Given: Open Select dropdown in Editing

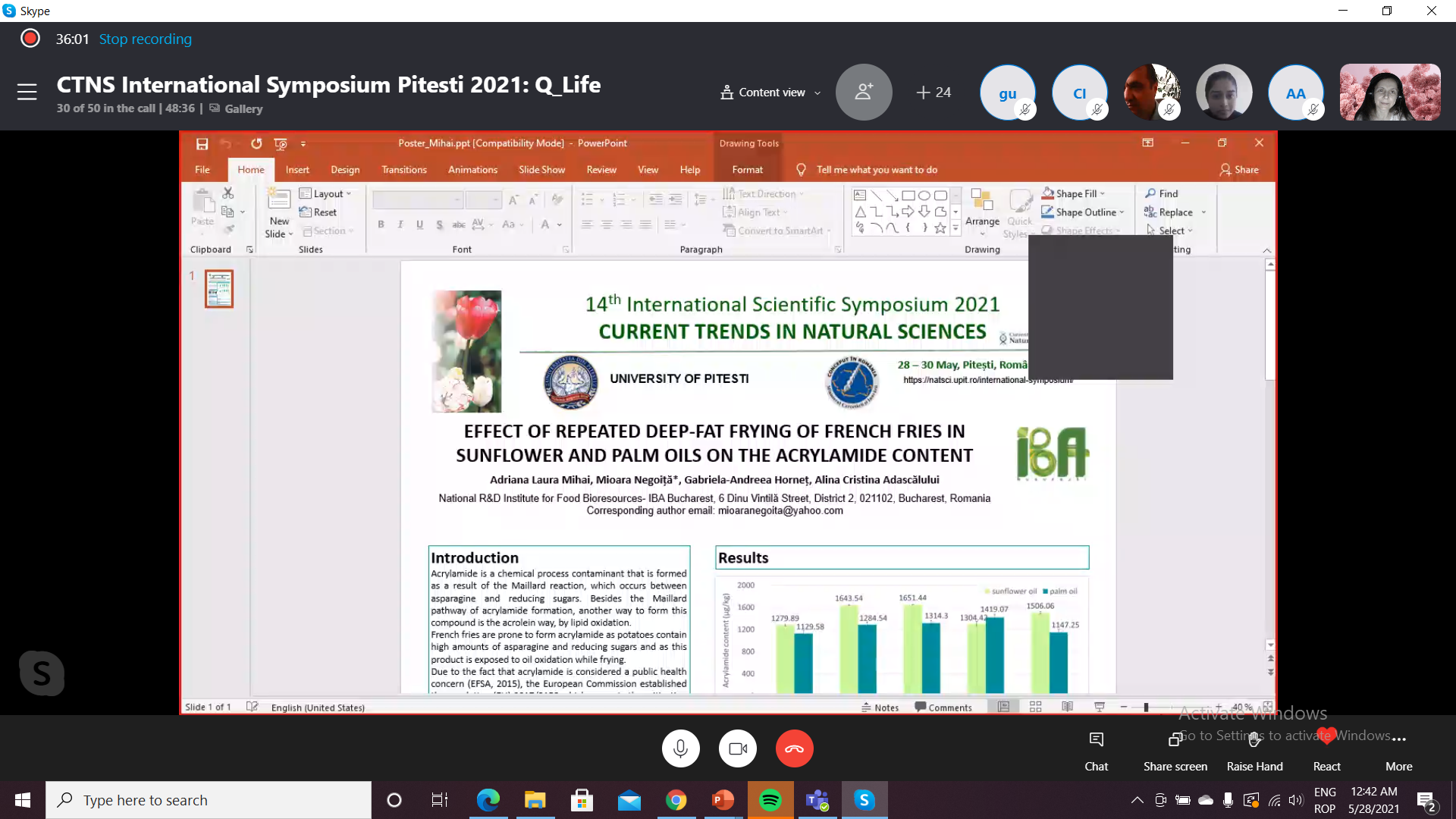Looking at the screenshot, I should pyautogui.click(x=1170, y=231).
